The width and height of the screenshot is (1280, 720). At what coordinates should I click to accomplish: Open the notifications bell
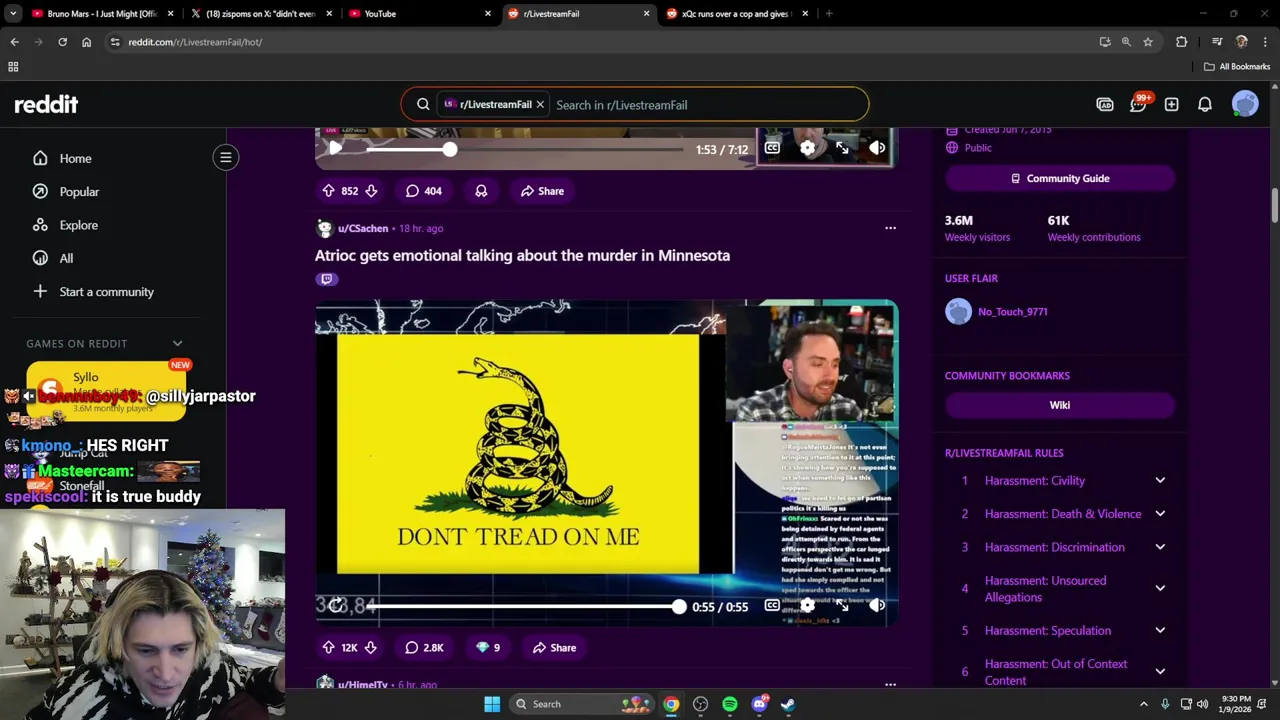point(1205,104)
